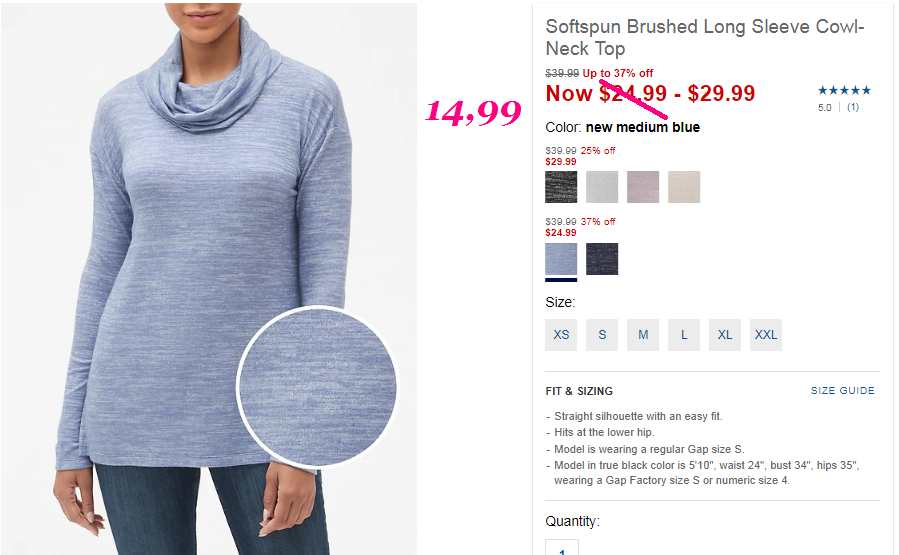Screen dimensions: 899x555
Task: Select size S
Action: tap(602, 335)
